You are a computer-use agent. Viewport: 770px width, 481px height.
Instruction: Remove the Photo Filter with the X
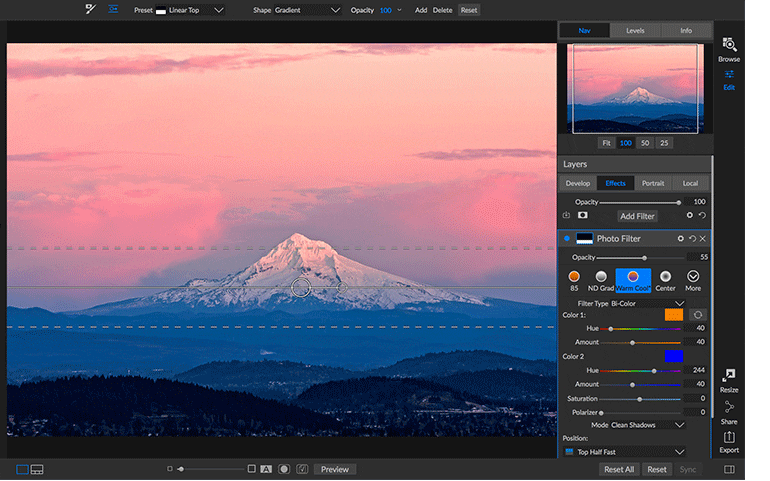703,238
